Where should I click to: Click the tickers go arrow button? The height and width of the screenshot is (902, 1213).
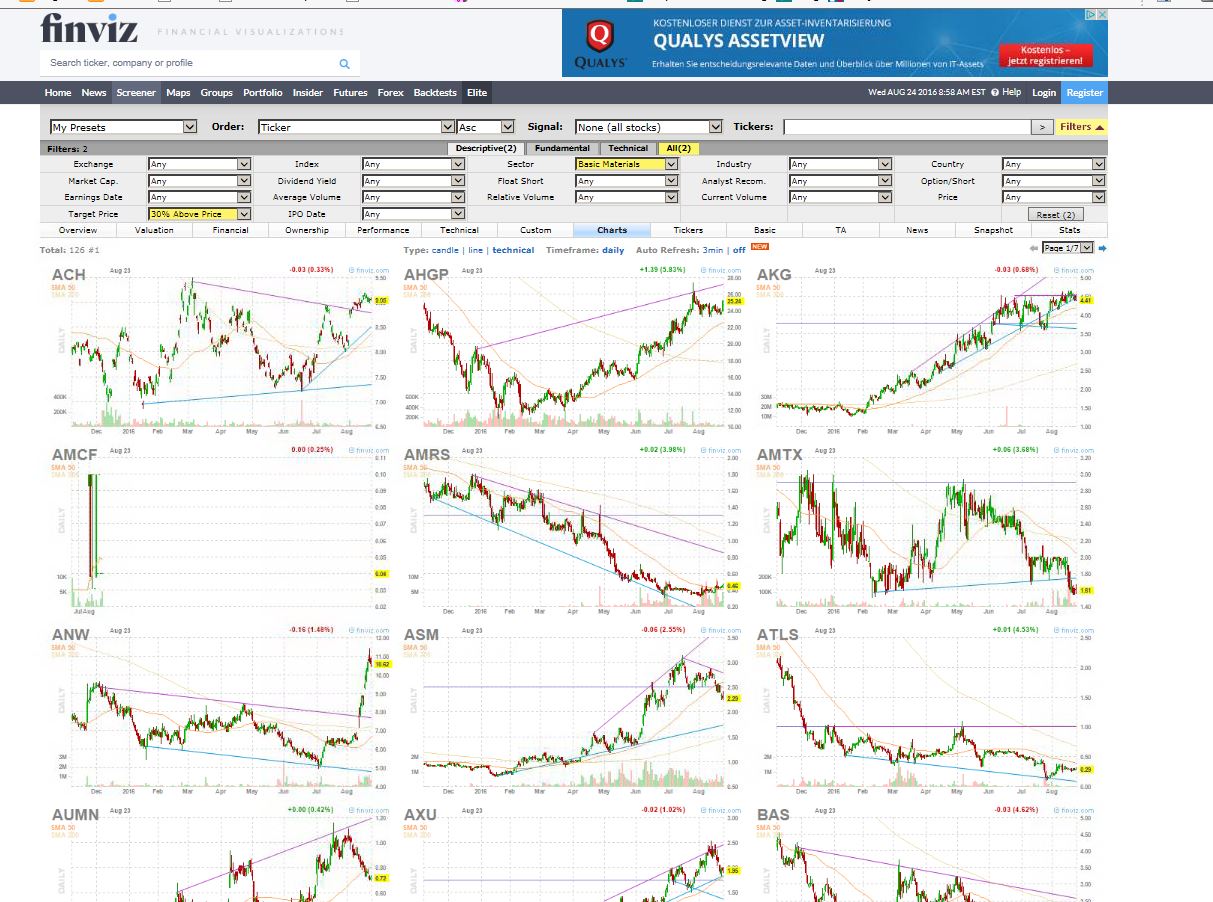1042,127
